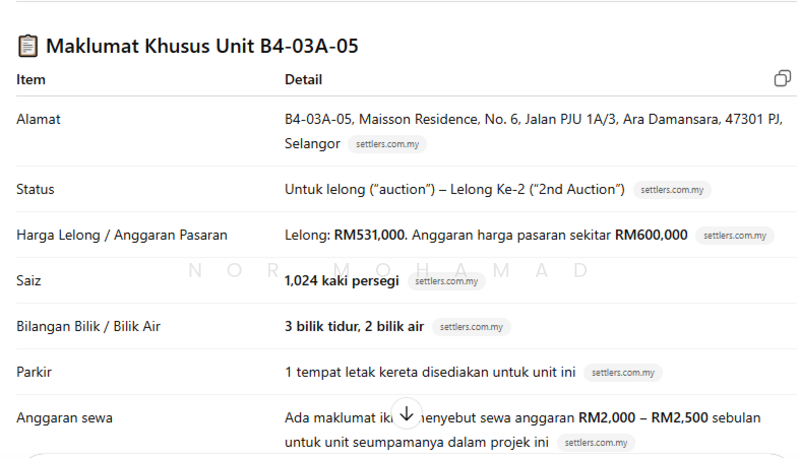Screen dimensions: 800x458
Task: Select the Alamat row label
Action: (38, 119)
